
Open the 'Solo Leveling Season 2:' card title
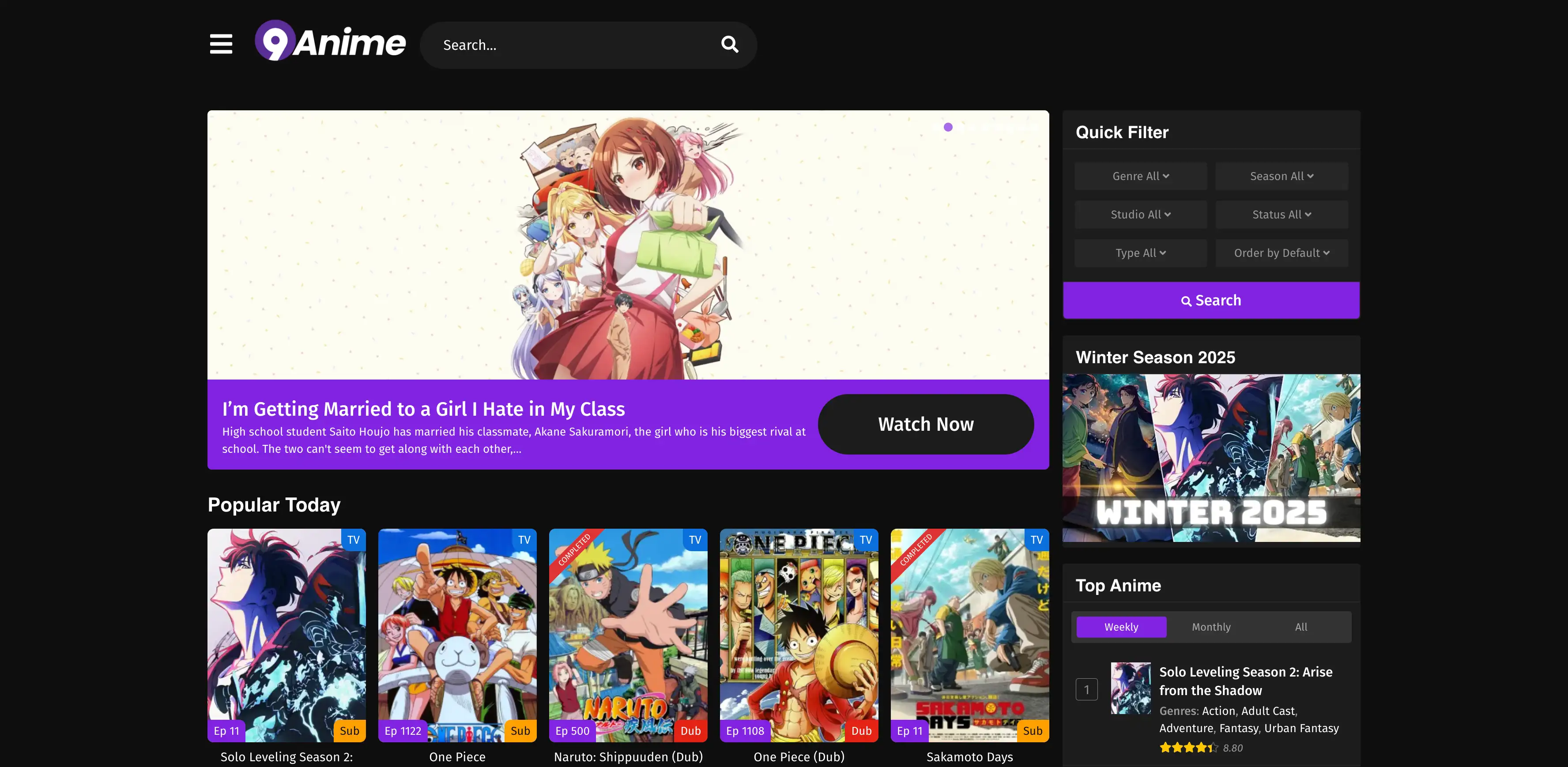point(286,757)
